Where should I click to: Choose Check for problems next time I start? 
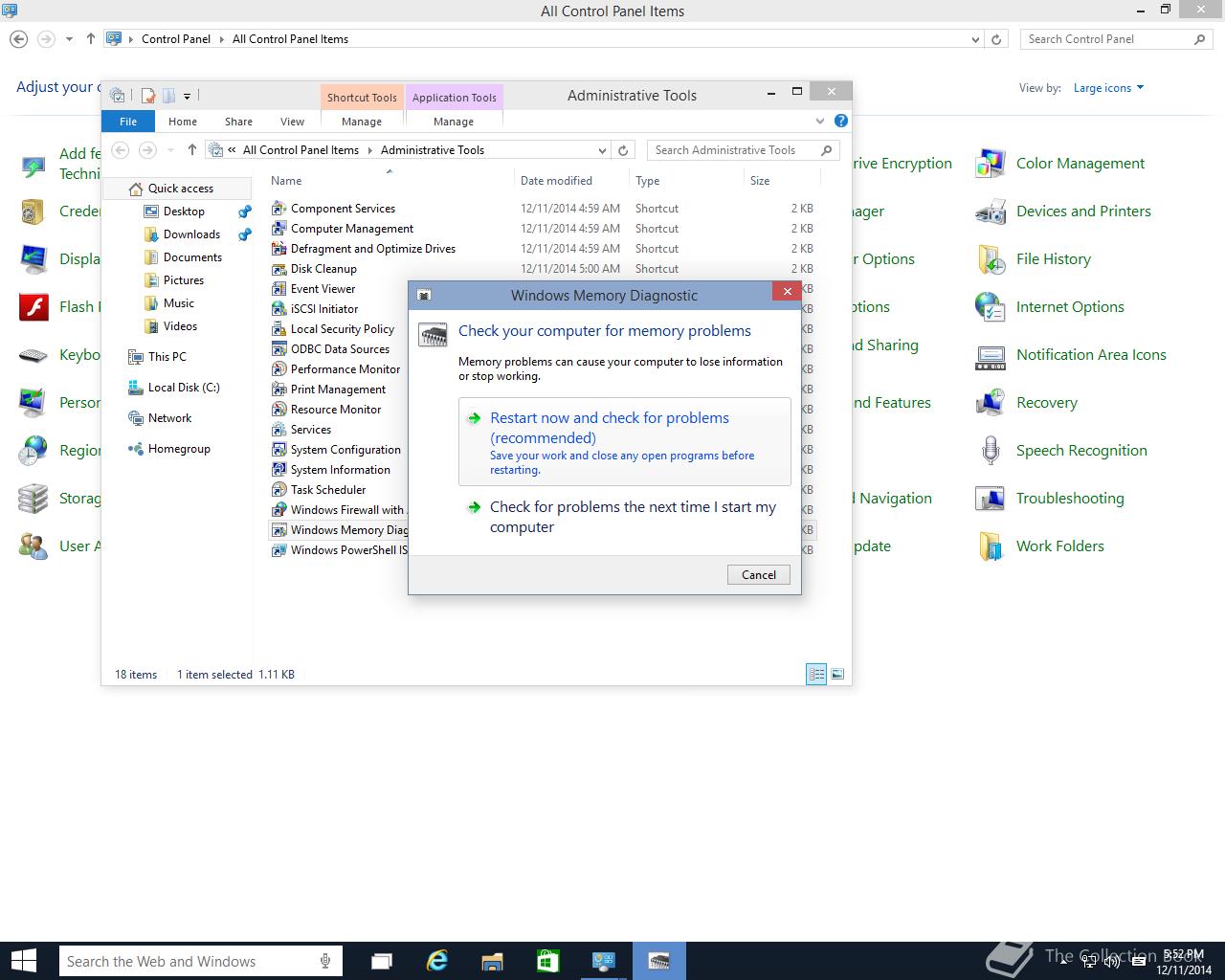tap(625, 517)
